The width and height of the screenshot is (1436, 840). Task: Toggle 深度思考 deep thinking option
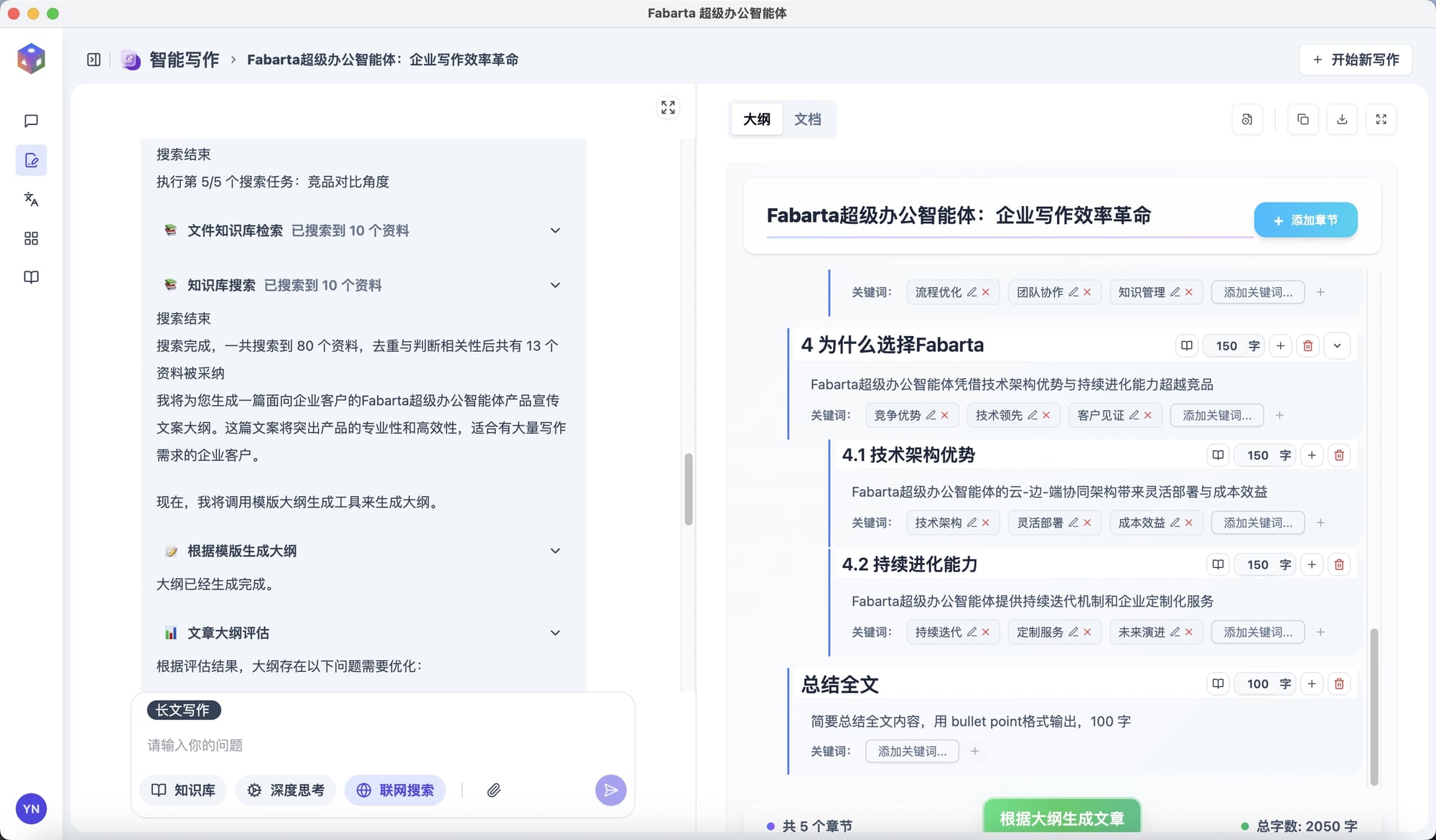[x=285, y=790]
